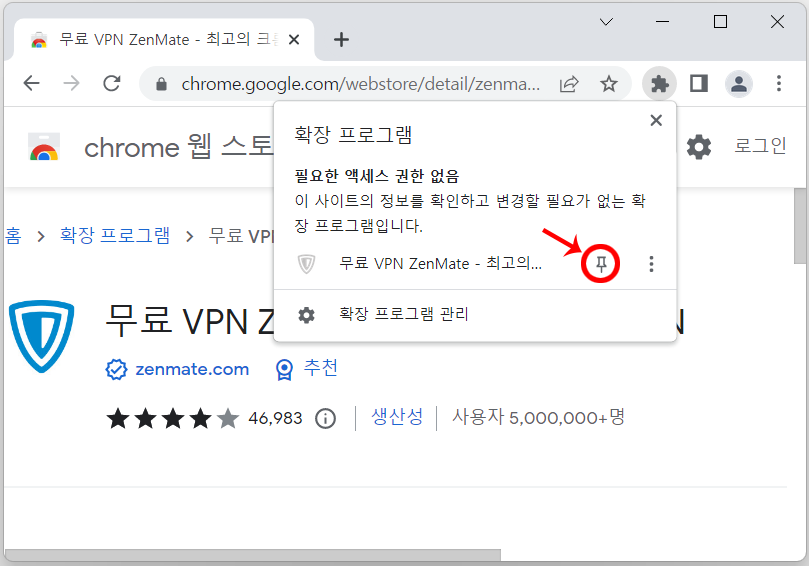
Task: Click the '사용자 5,000,000+명' user count text
Action: point(538,417)
